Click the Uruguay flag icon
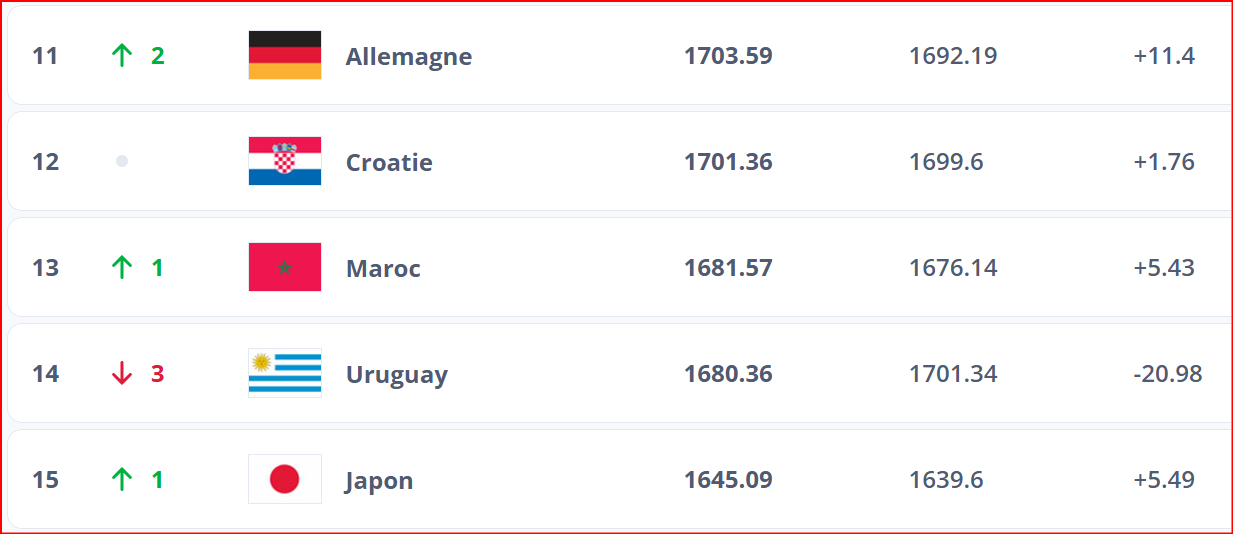 [x=285, y=373]
